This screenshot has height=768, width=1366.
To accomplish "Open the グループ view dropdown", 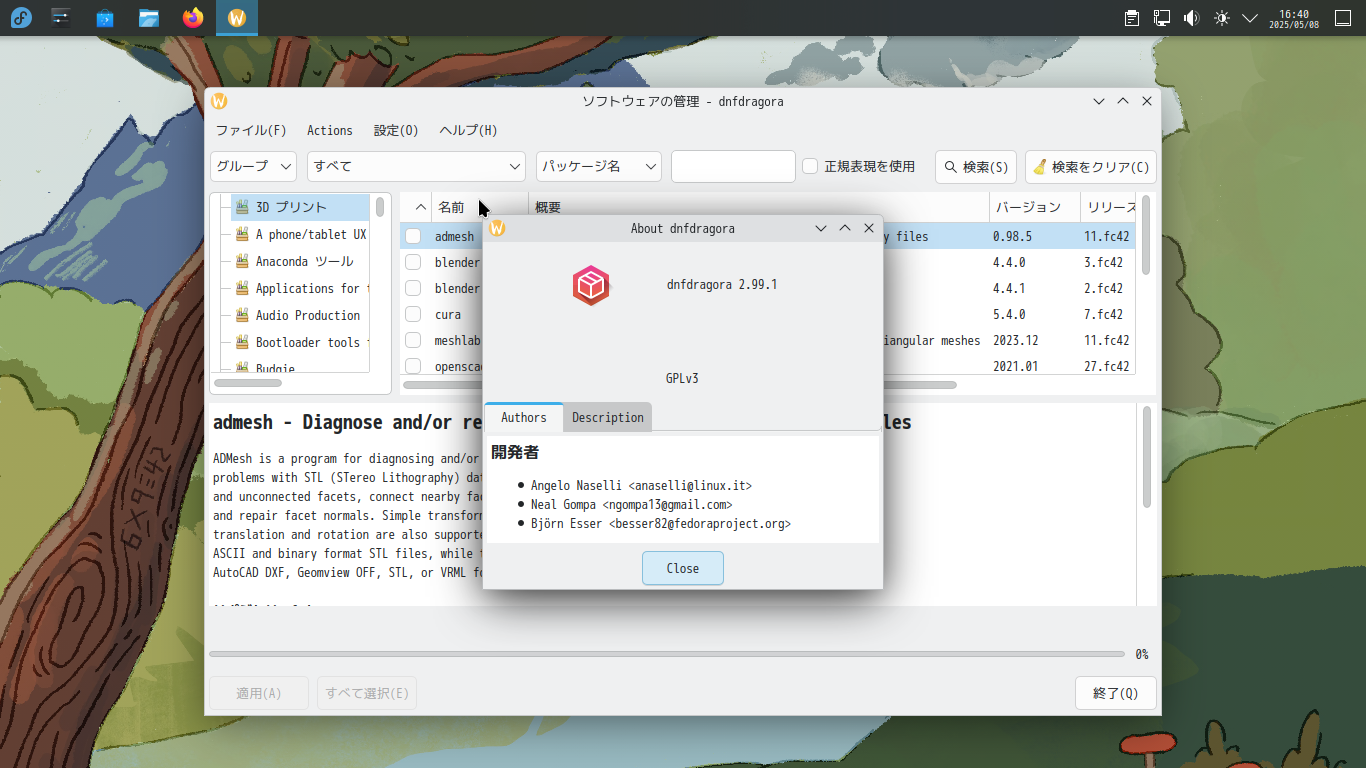I will pyautogui.click(x=253, y=166).
